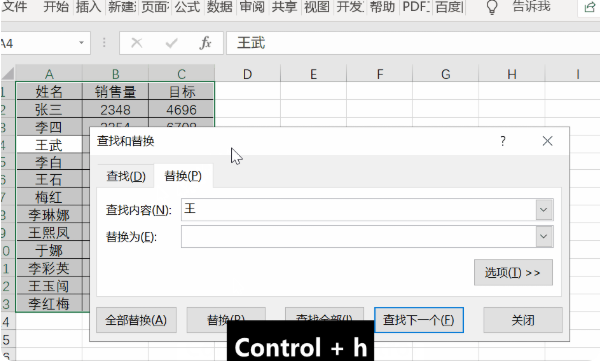This screenshot has width=607, height=361.
Task: Click the share icon at top right
Action: coord(590,7)
